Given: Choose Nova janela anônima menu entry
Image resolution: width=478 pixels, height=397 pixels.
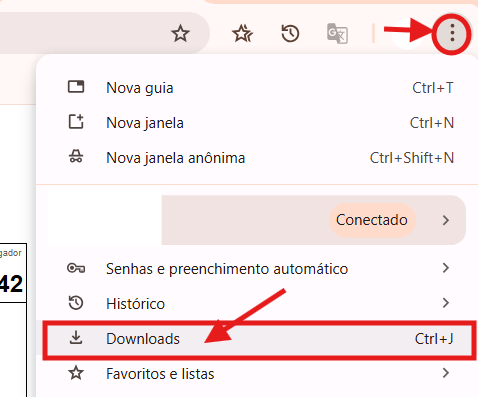Looking at the screenshot, I should point(256,158).
